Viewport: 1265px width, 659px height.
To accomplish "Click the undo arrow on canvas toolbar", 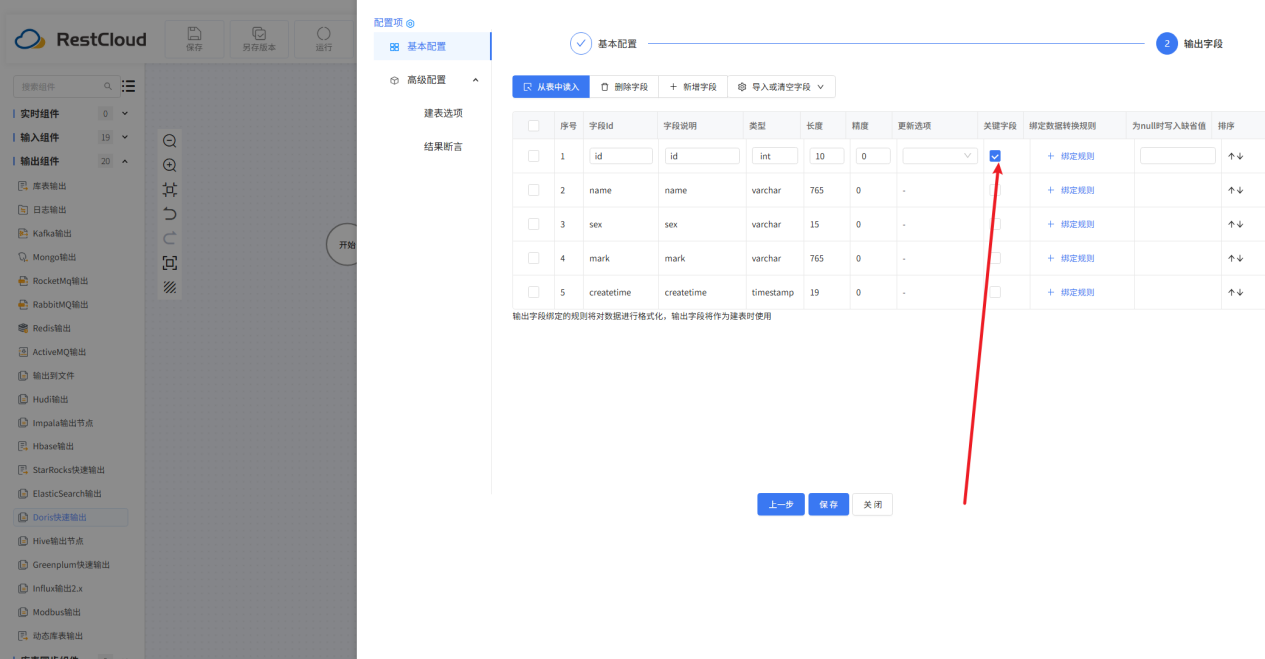I will coord(170,214).
